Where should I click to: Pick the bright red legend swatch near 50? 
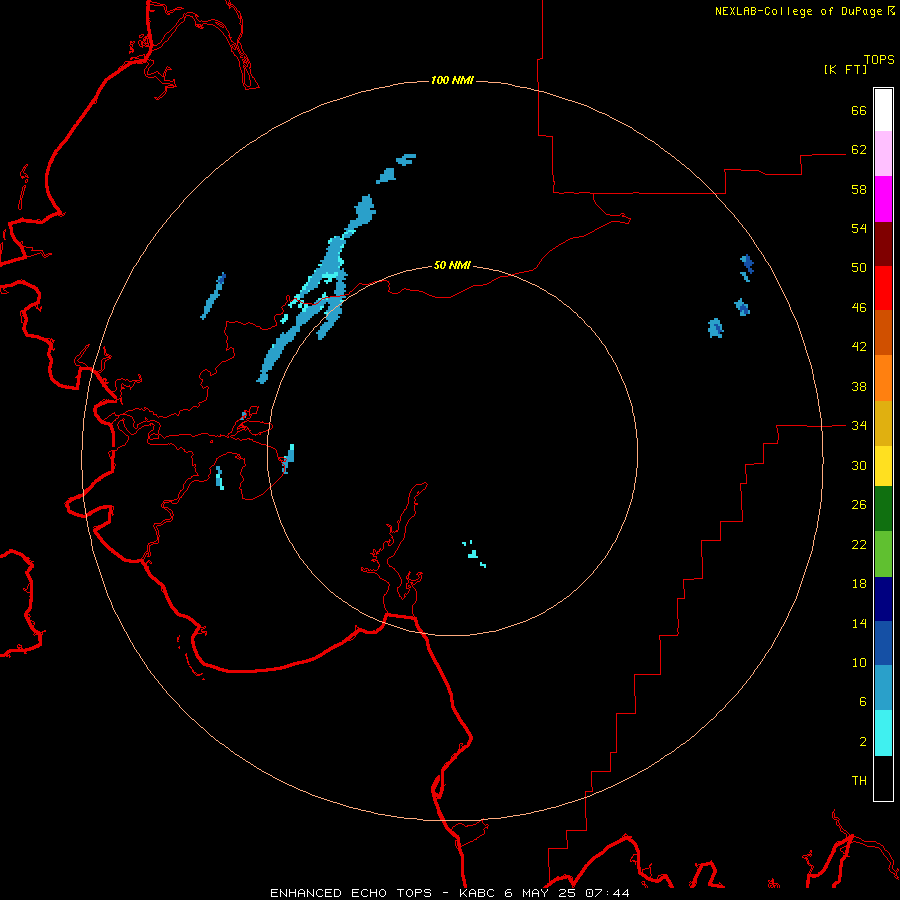coord(883,288)
